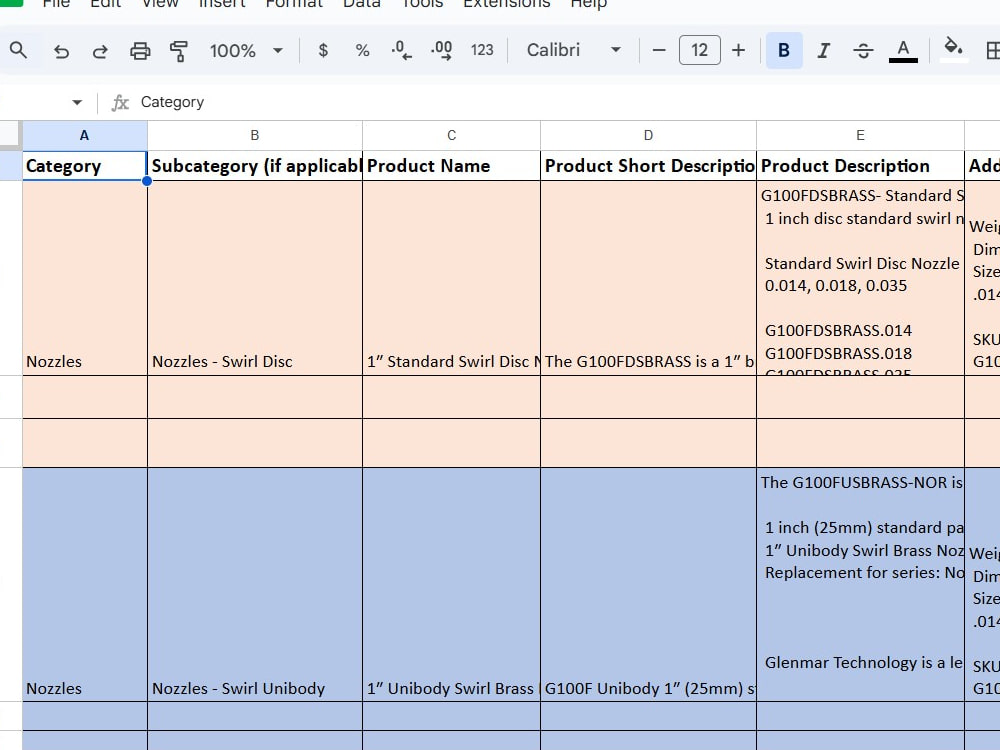Open the Format menu

294,4
